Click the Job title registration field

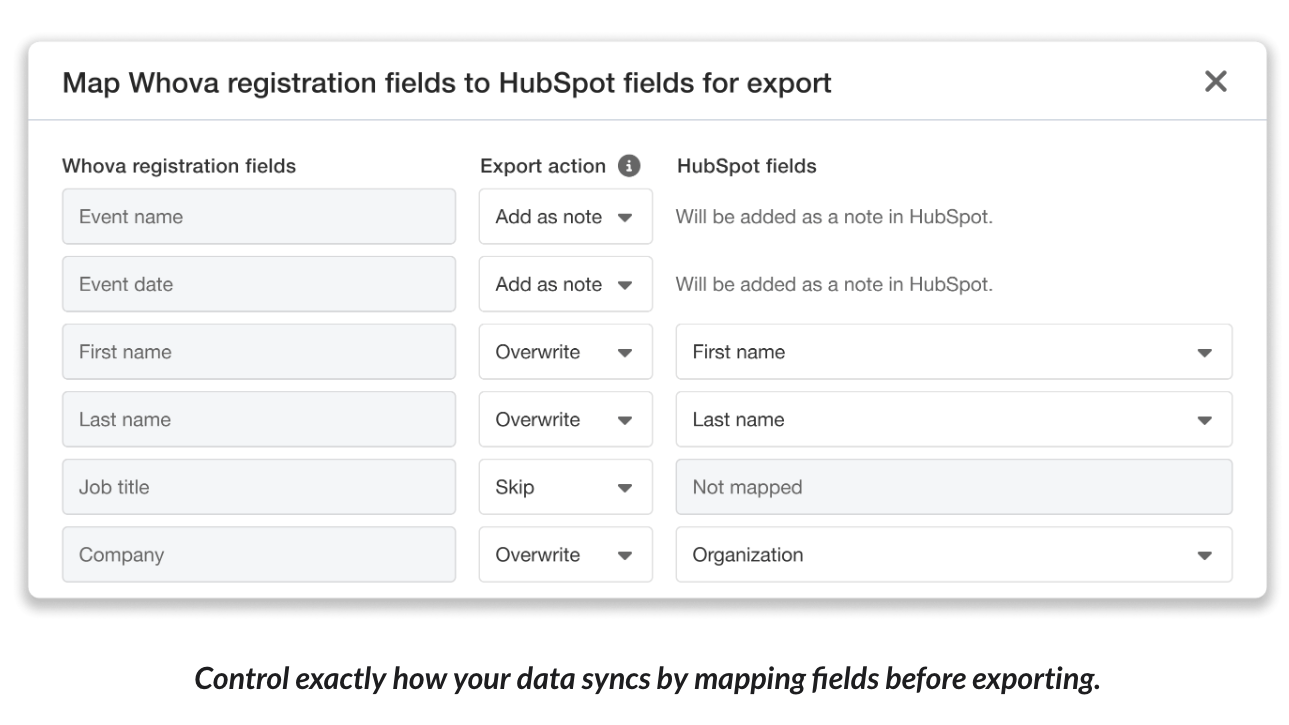(259, 487)
